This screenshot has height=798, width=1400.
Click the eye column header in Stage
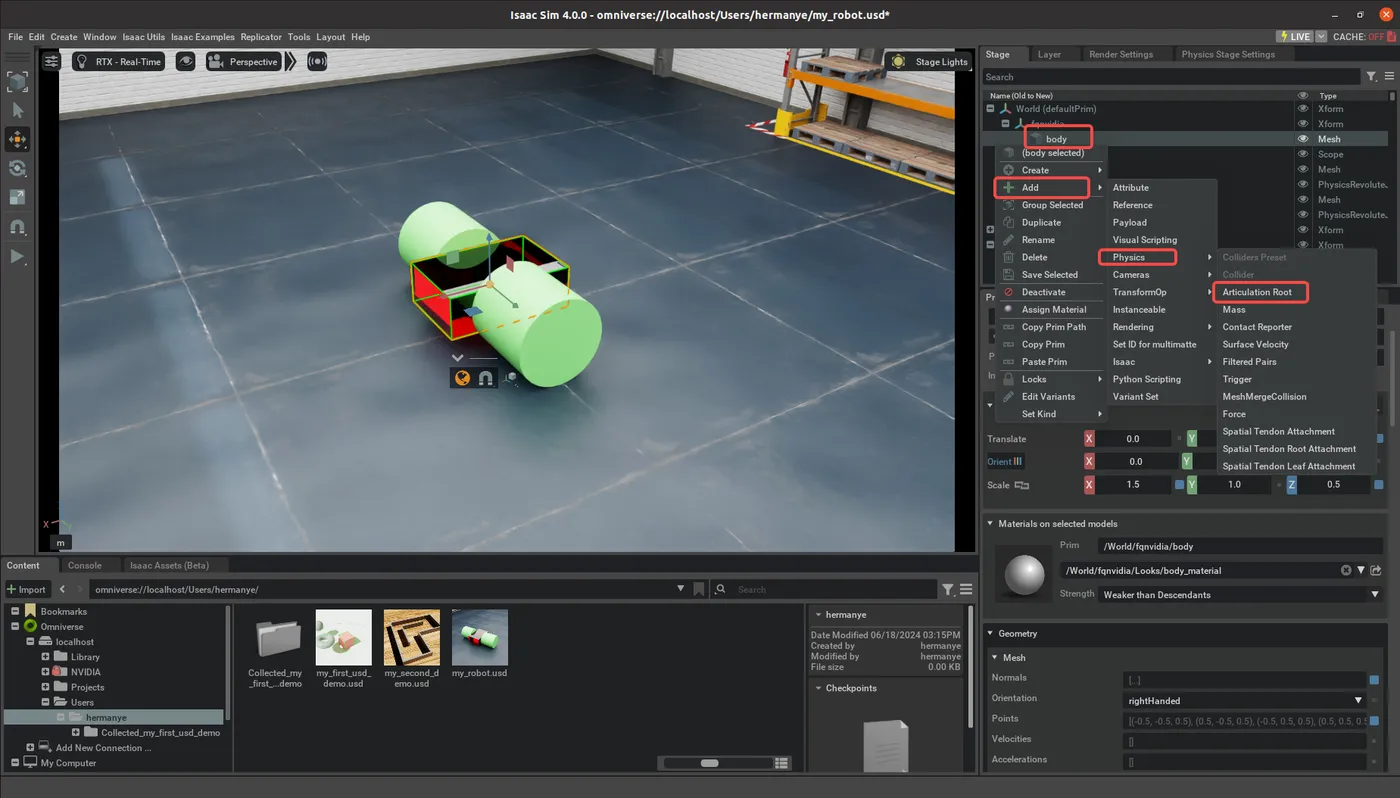(x=1302, y=96)
